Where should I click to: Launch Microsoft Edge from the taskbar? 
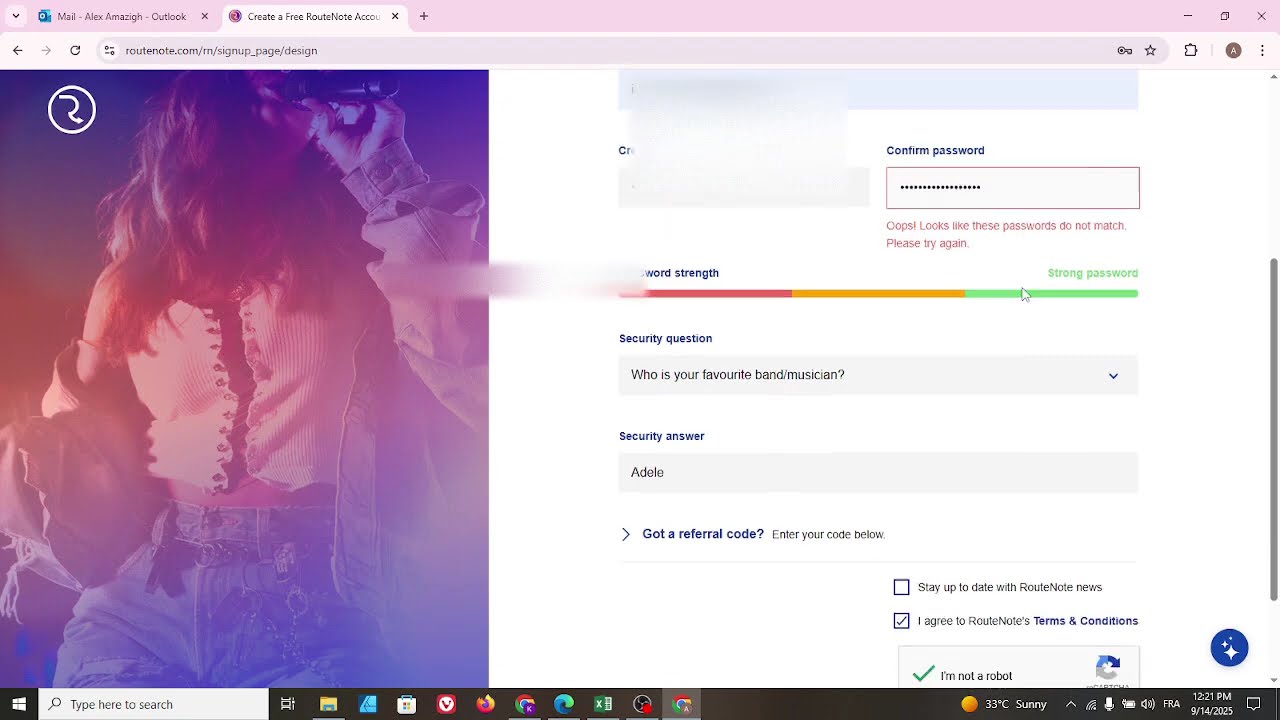[564, 704]
